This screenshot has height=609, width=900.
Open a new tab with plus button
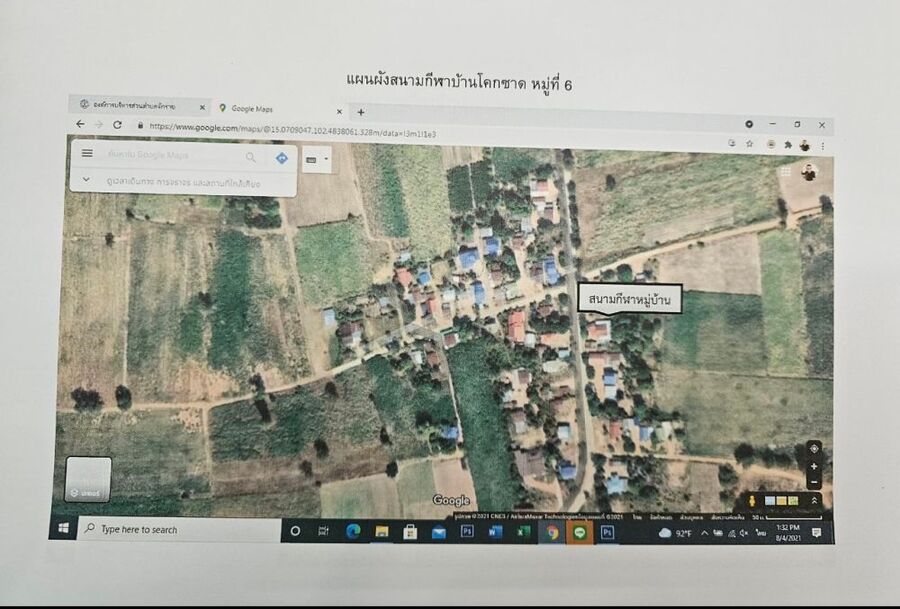pos(361,112)
